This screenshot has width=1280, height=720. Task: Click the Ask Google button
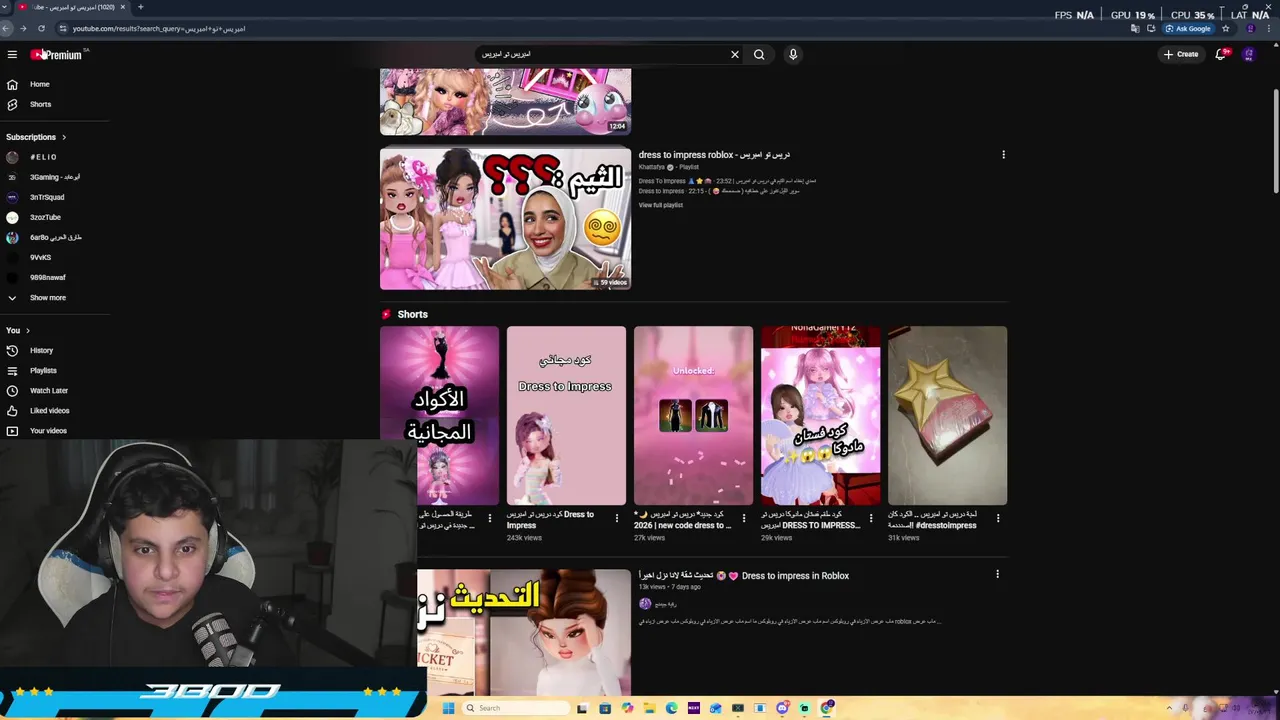1188,28
